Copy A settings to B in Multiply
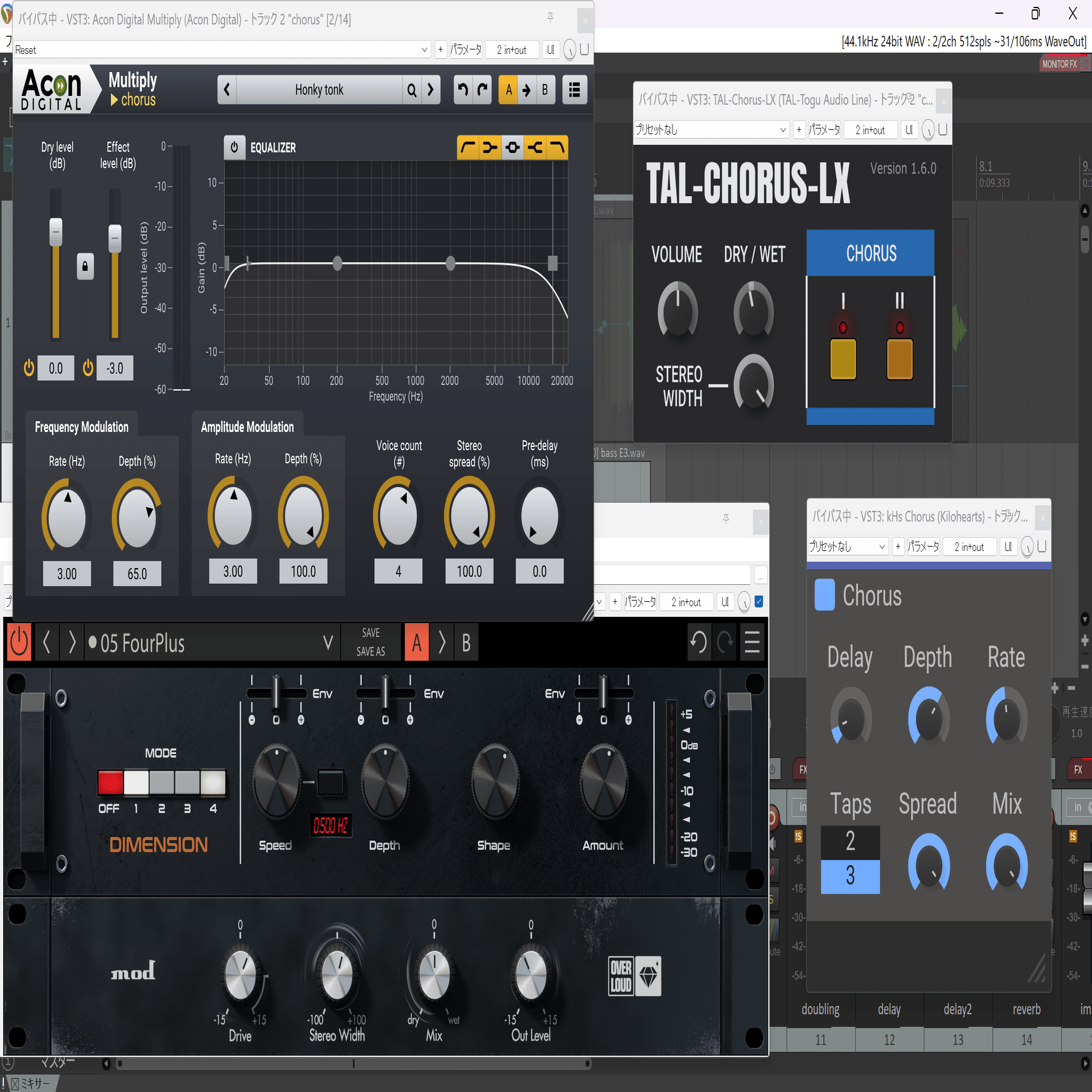Screen dimensions: 1092x1092 pos(527,90)
